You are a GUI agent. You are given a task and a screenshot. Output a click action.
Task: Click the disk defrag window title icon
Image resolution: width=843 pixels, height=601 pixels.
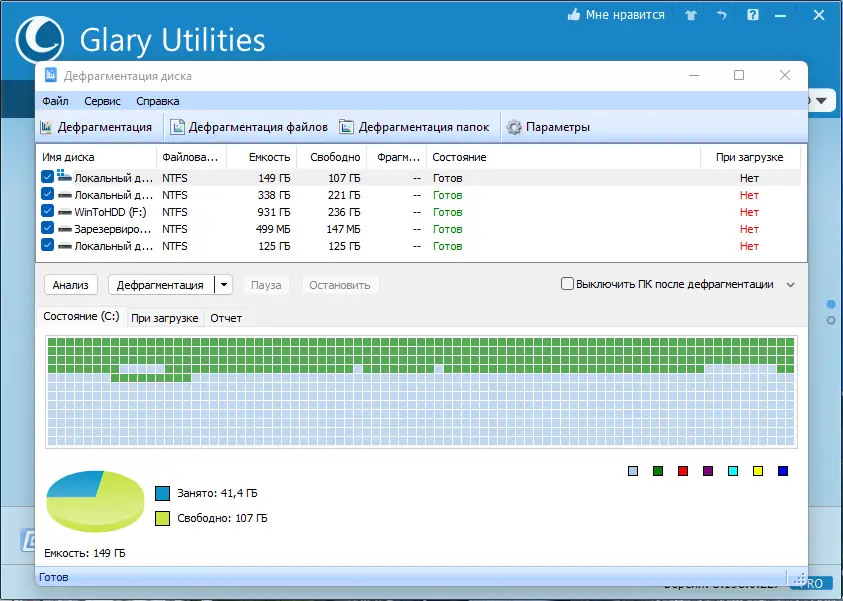click(51, 75)
